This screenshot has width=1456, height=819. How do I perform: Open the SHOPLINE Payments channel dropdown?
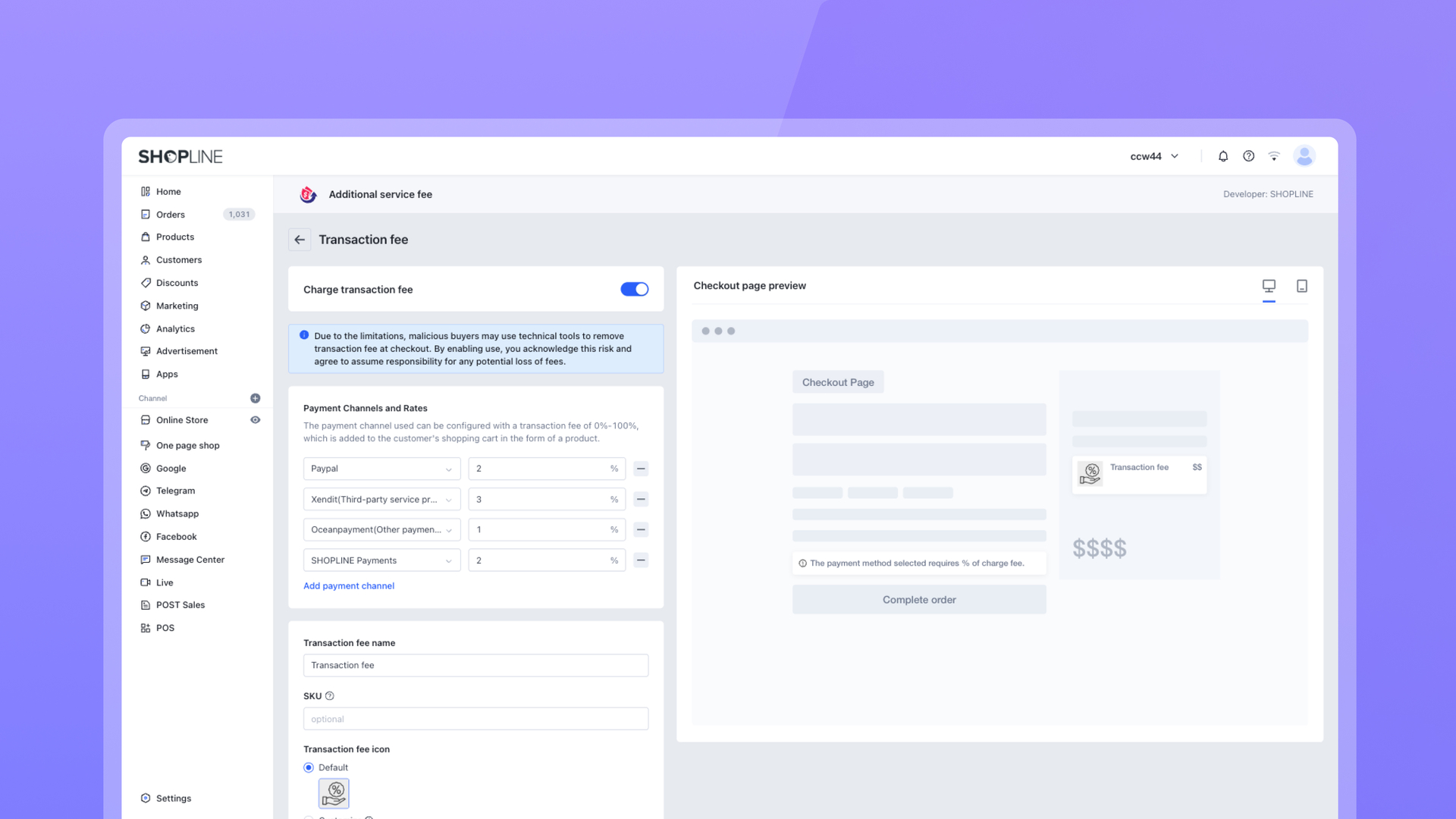click(381, 560)
